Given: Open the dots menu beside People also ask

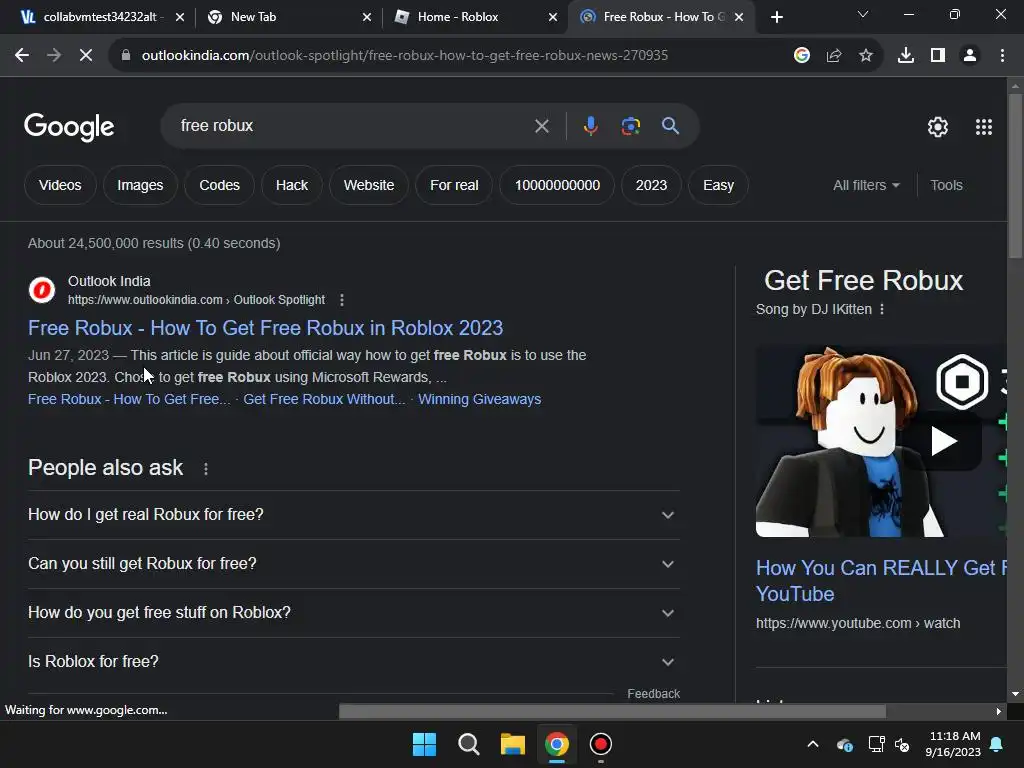Looking at the screenshot, I should (206, 469).
